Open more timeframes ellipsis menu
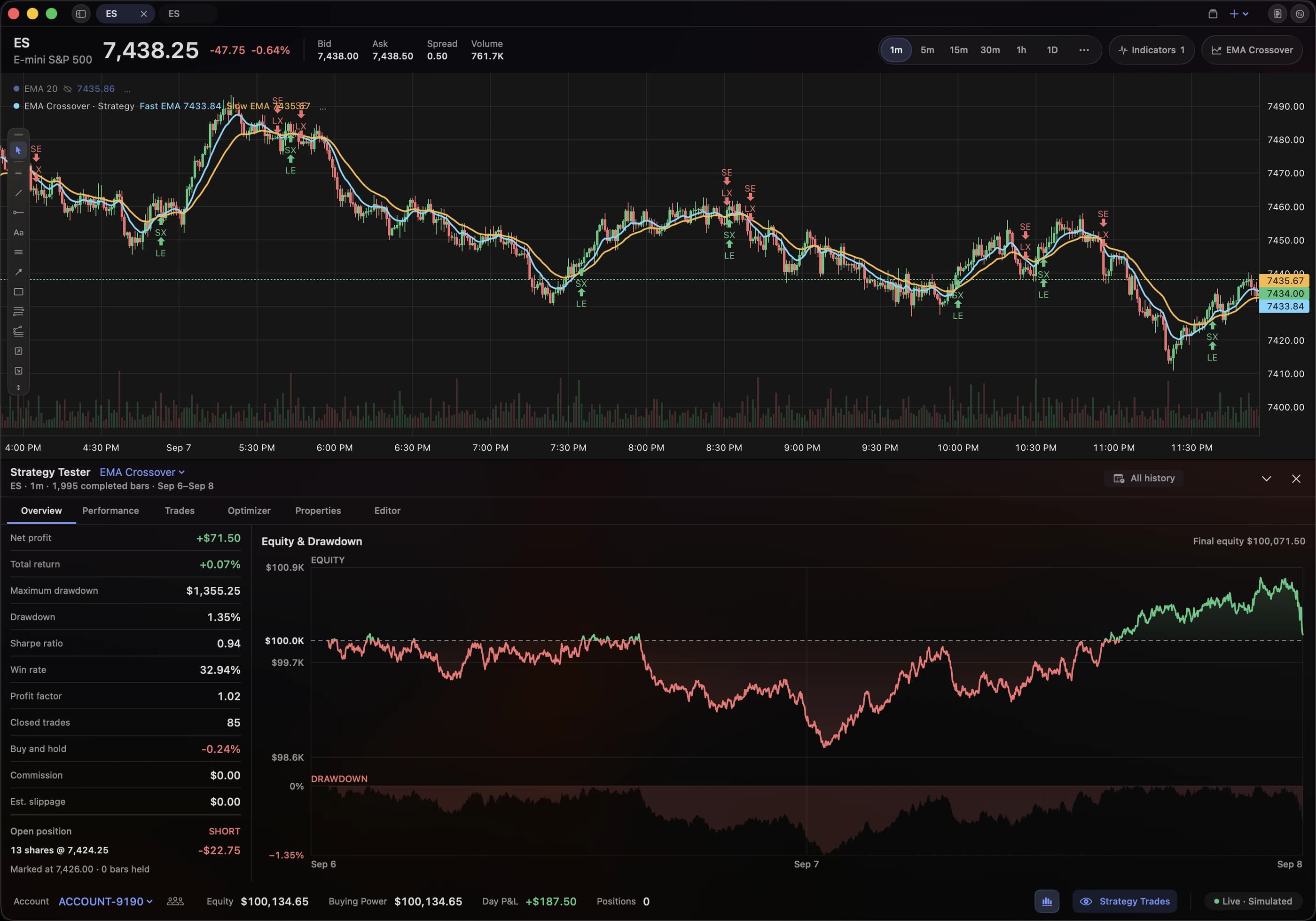 pyautogui.click(x=1084, y=50)
